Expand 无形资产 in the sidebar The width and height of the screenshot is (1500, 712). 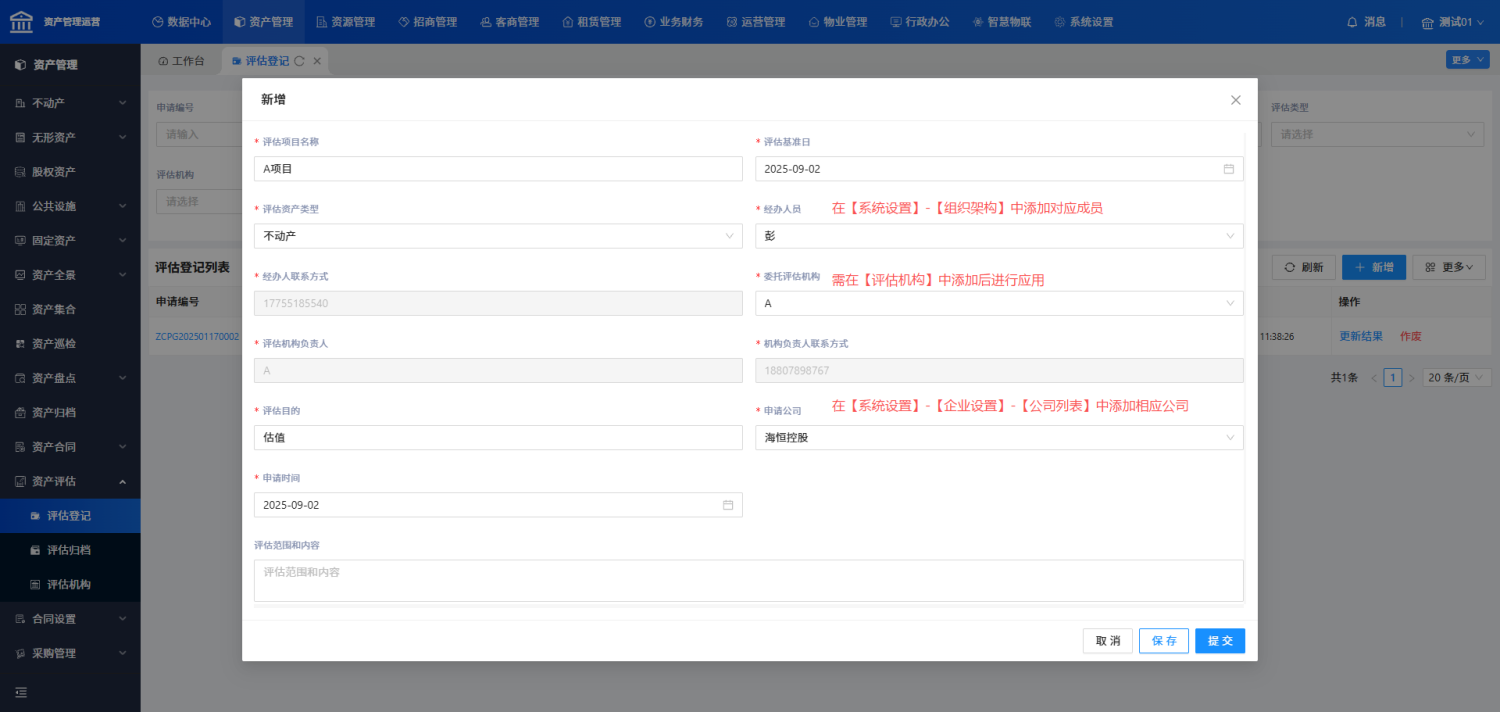coord(70,137)
